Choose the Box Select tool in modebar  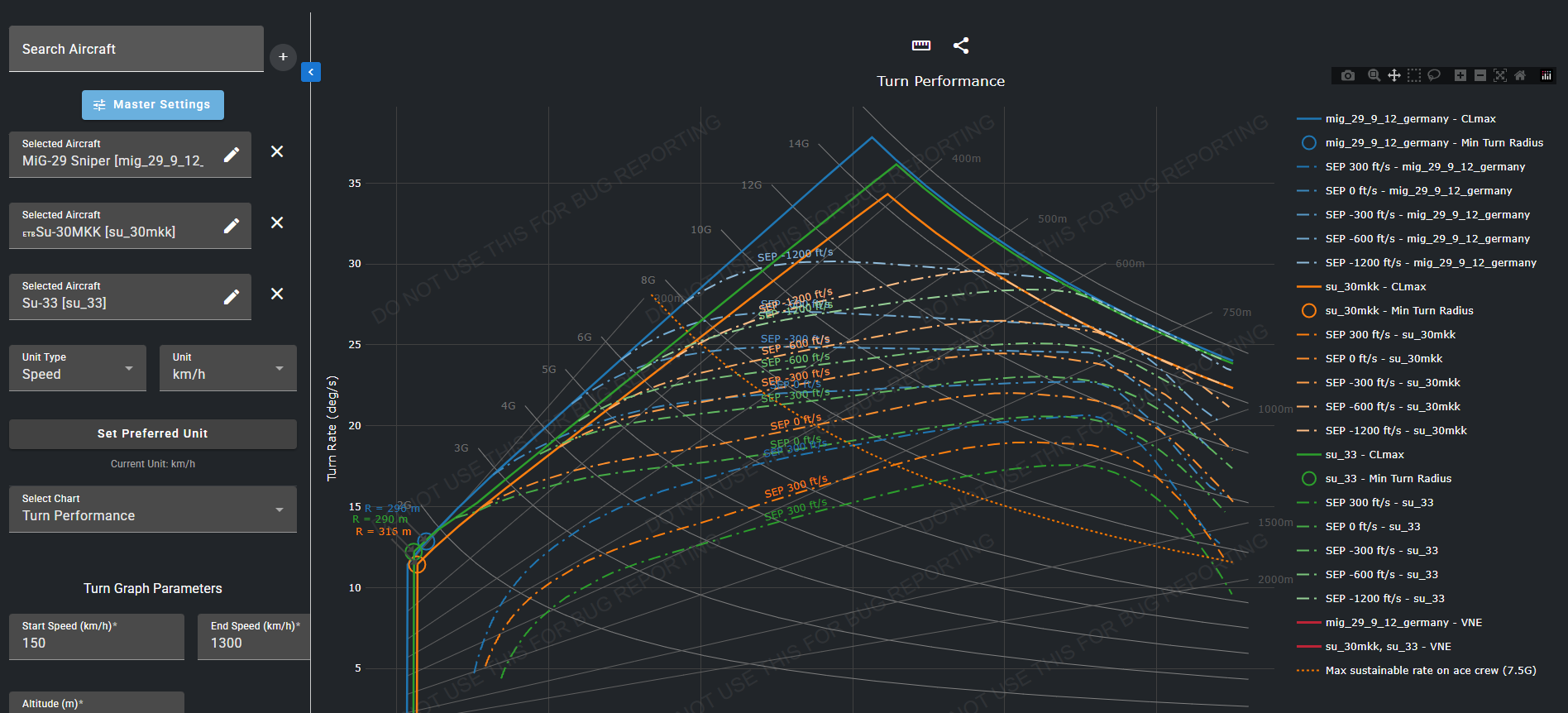pyautogui.click(x=1414, y=75)
